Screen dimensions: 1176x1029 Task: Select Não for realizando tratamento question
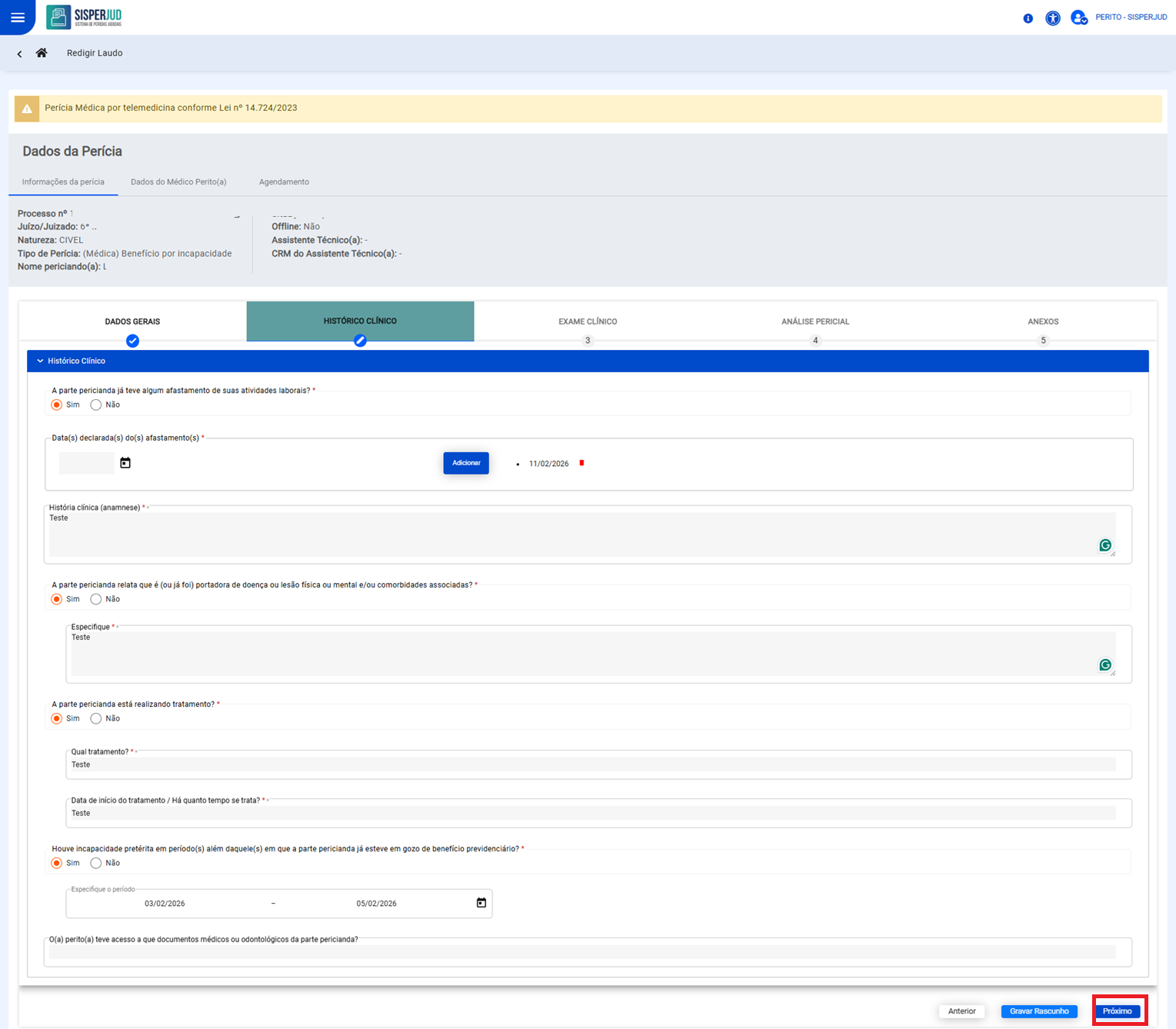click(x=96, y=718)
